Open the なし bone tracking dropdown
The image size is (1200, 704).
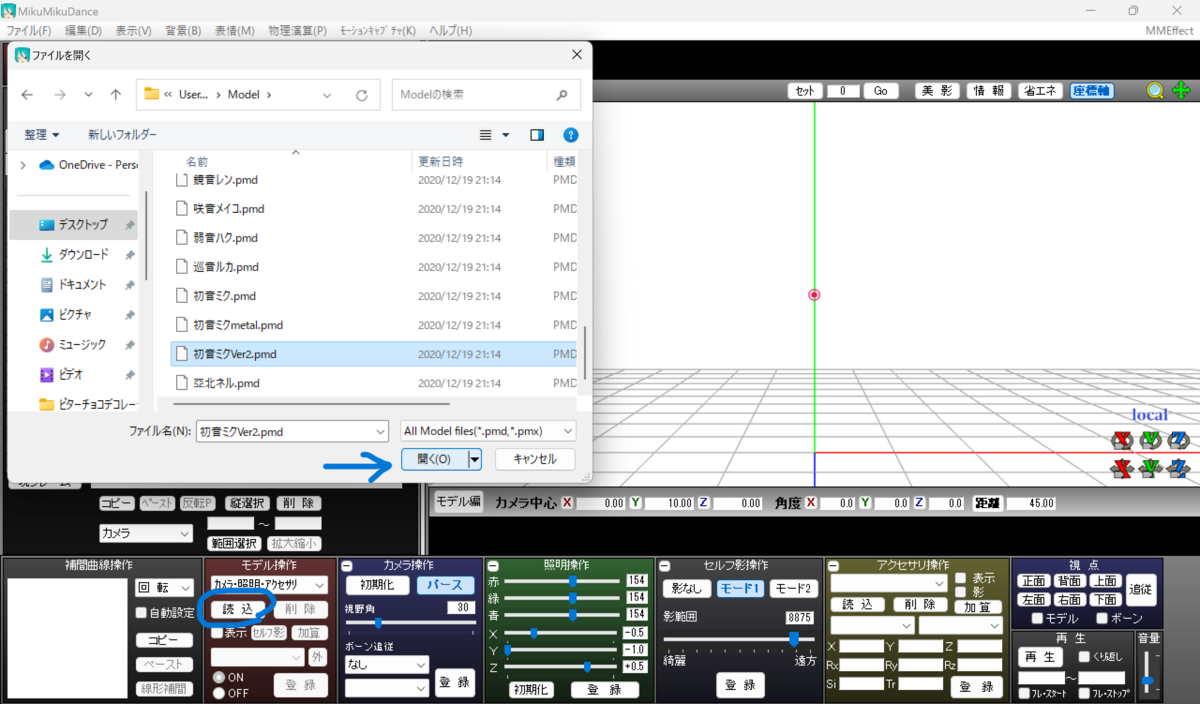pyautogui.click(x=387, y=664)
